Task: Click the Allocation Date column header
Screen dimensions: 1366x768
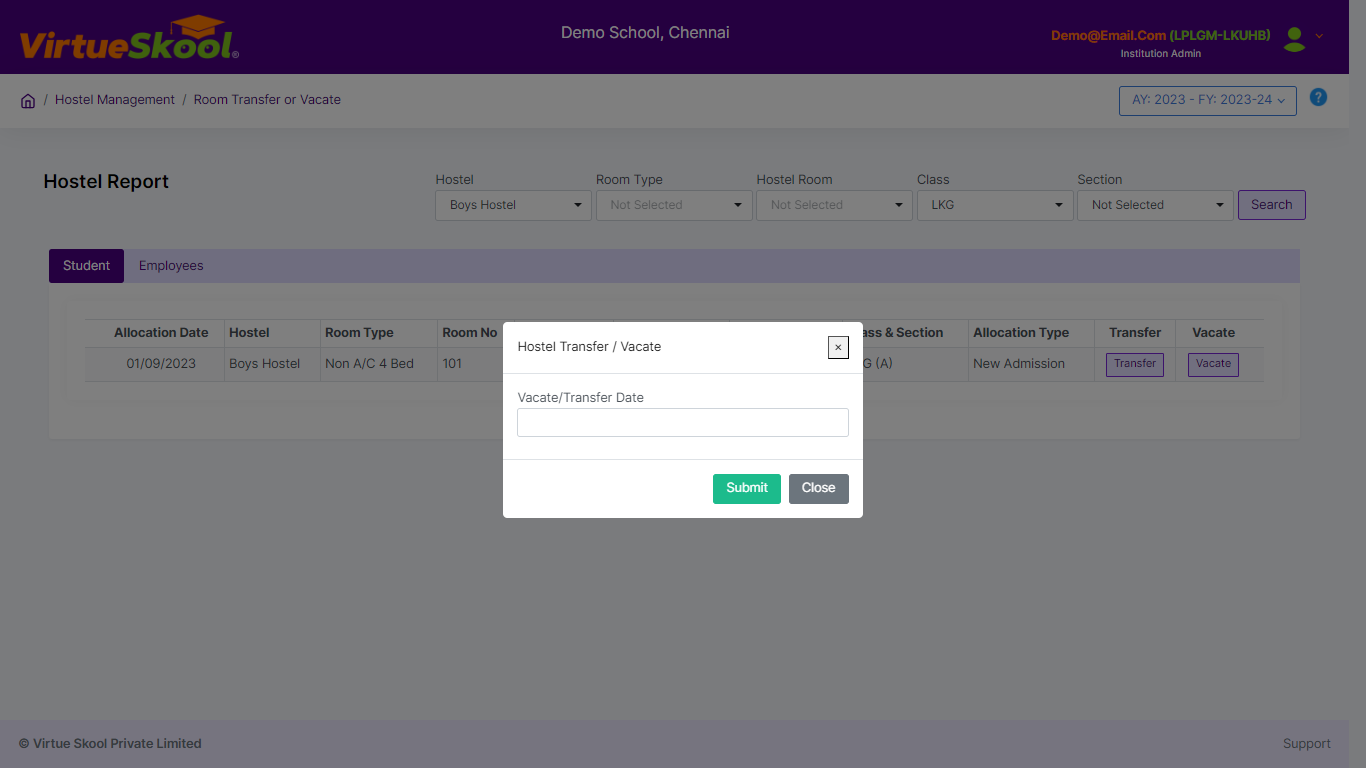Action: (x=161, y=333)
